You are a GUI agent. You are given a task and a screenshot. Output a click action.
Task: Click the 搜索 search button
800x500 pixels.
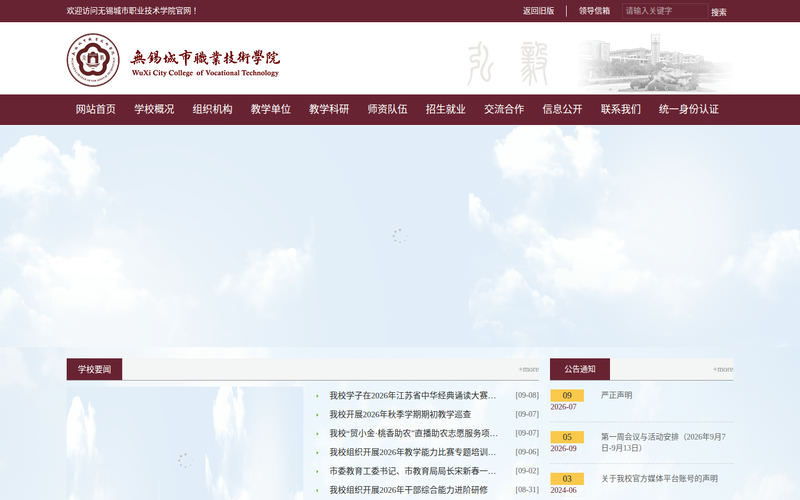point(718,12)
